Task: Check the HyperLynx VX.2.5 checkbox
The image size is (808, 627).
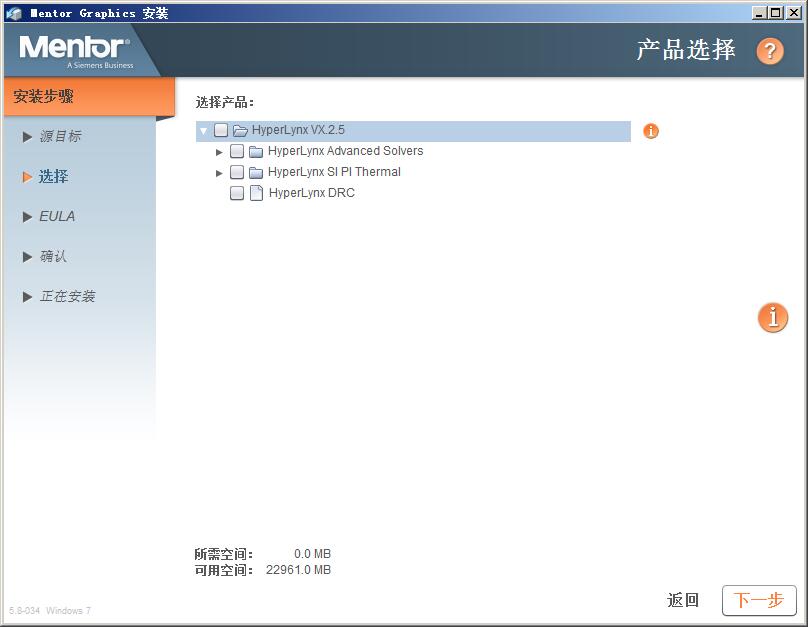Action: (221, 130)
